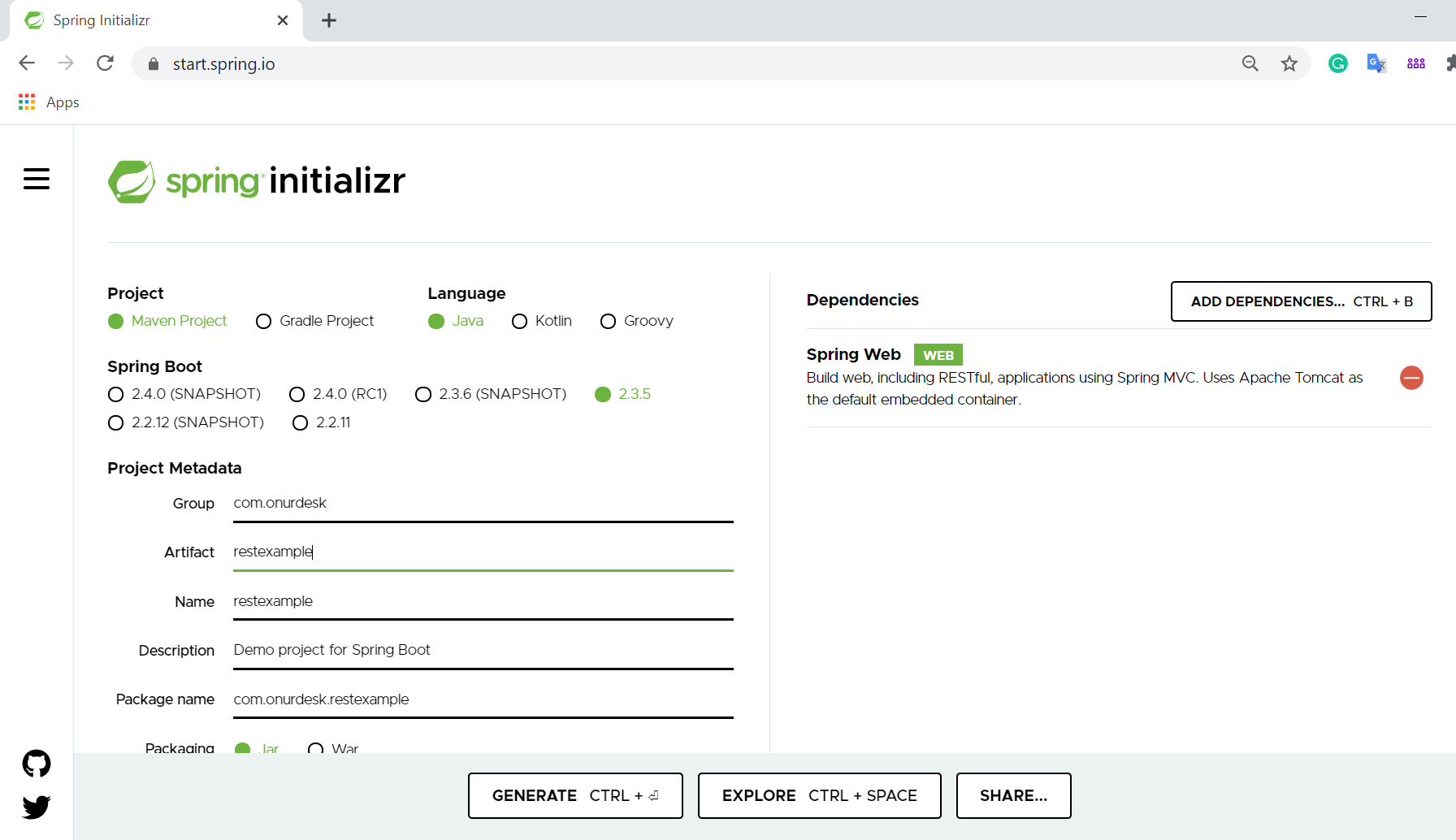This screenshot has width=1456, height=840.
Task: Select Spring Boot version 2.4.0 (RC1)
Action: (297, 394)
